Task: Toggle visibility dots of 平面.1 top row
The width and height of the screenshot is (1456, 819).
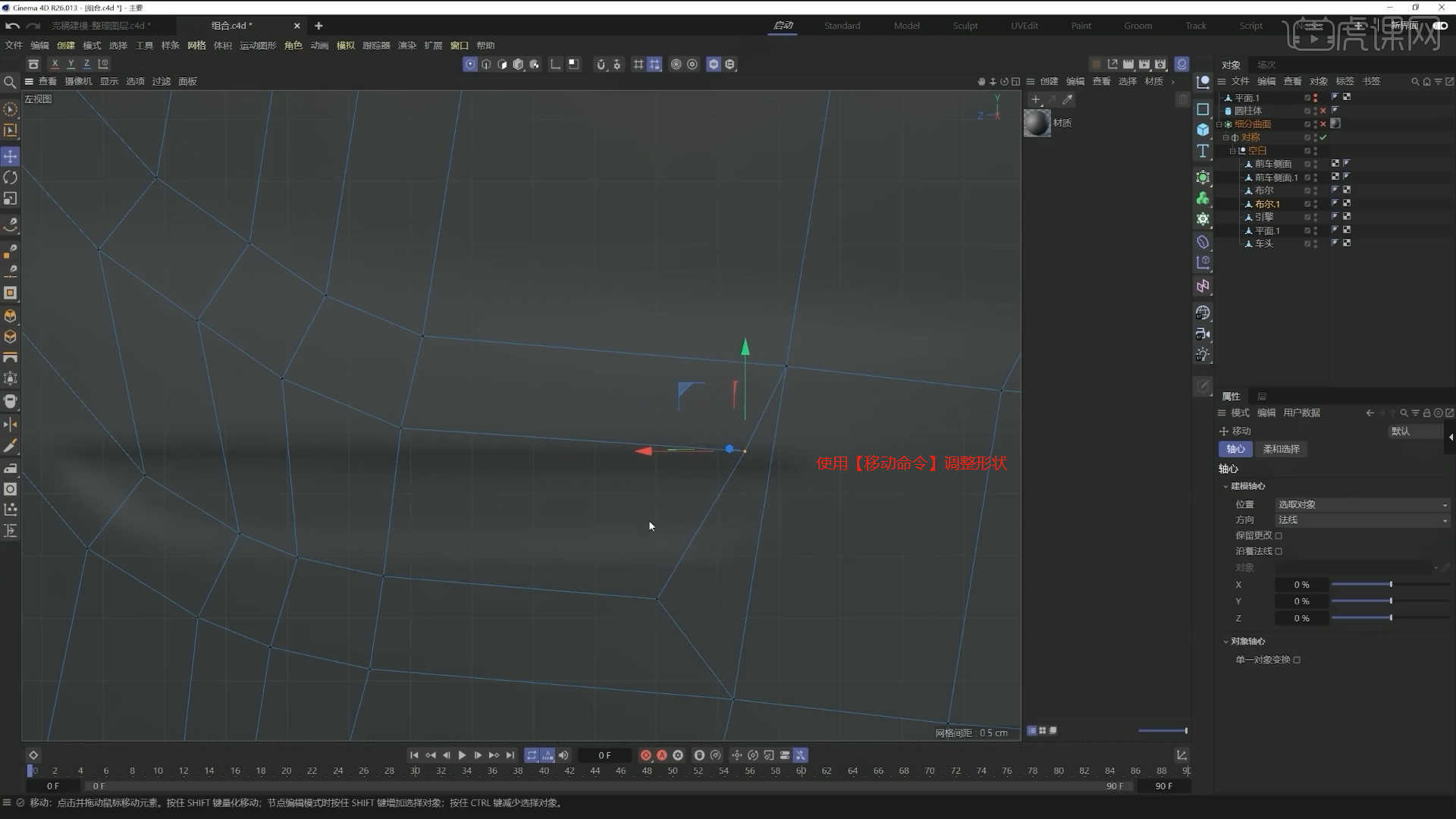Action: (1316, 98)
